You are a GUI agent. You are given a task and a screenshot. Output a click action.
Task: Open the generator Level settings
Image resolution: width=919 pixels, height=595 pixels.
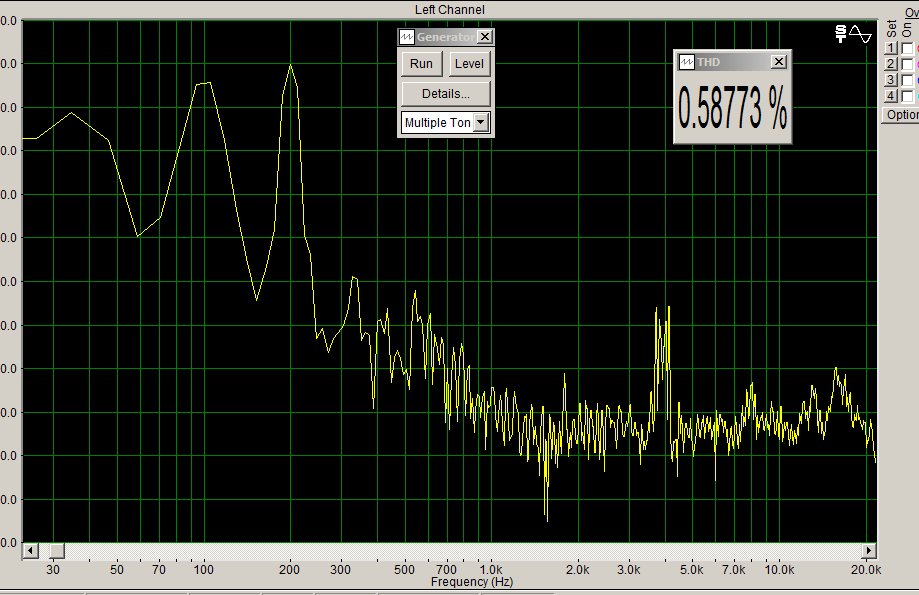(469, 64)
